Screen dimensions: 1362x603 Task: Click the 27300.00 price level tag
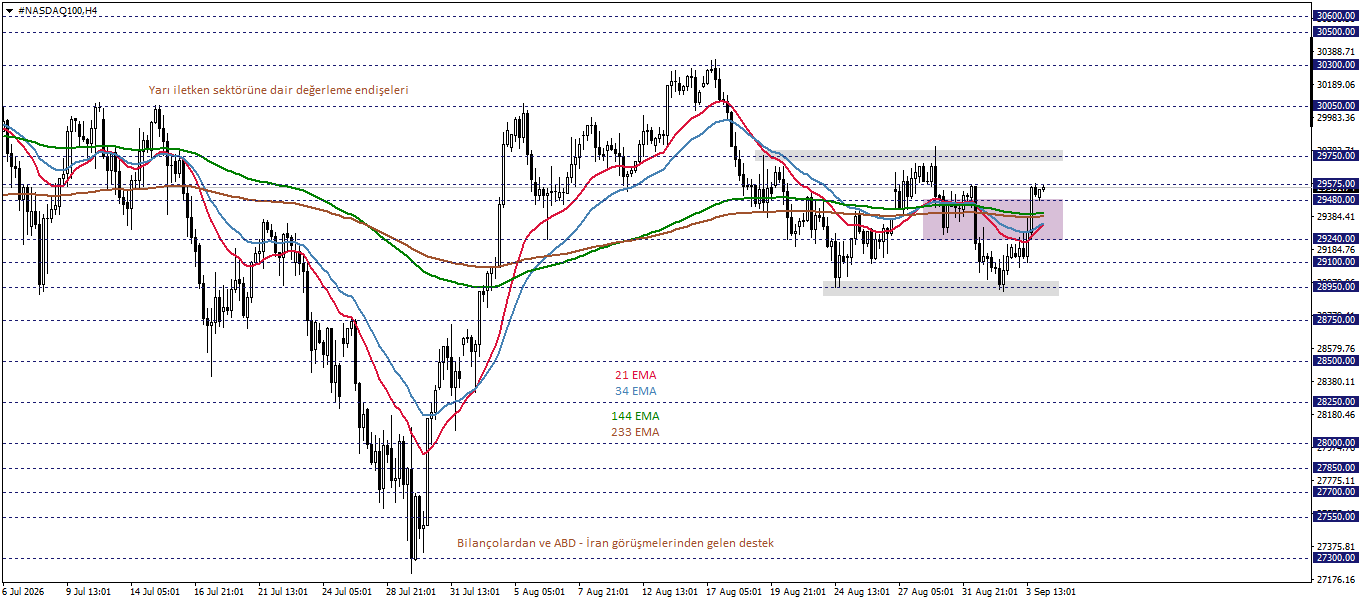(x=1337, y=558)
